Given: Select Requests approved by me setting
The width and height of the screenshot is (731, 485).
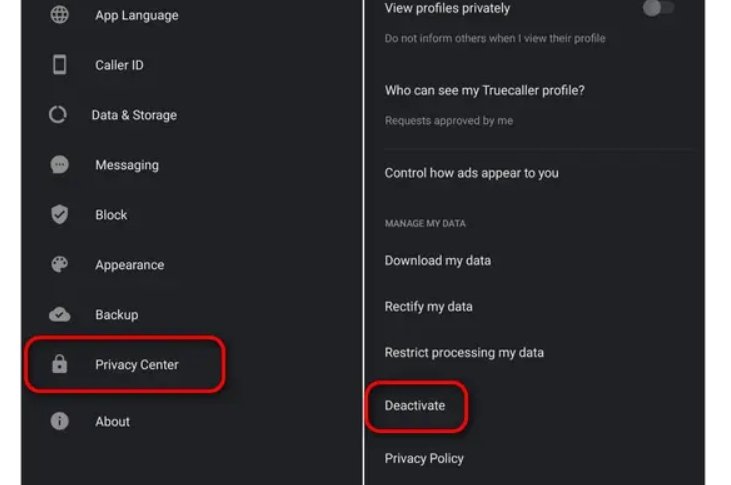Looking at the screenshot, I should pyautogui.click(x=448, y=121).
